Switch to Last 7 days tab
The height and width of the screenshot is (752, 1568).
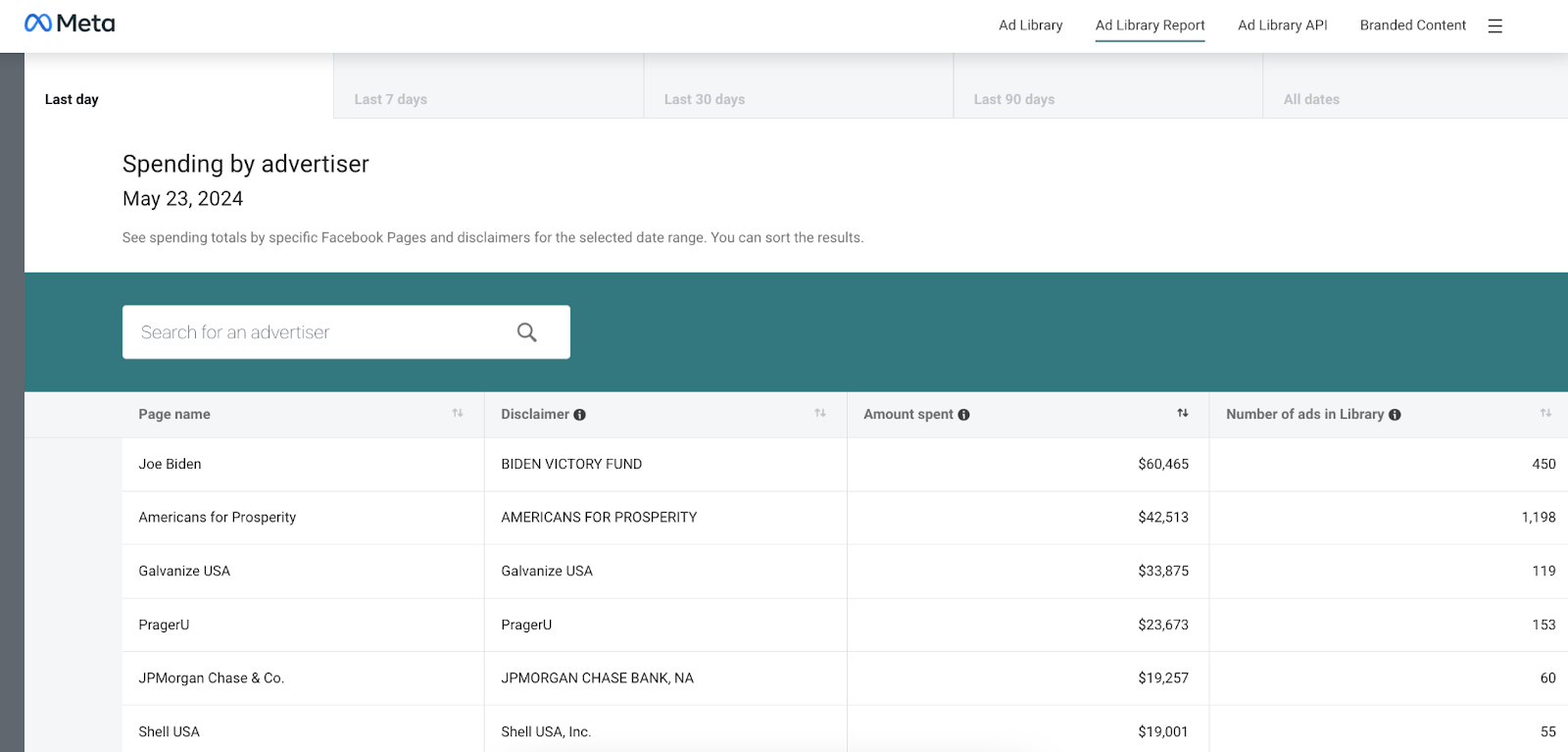point(489,86)
